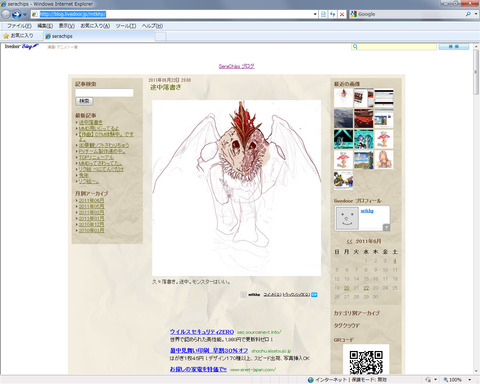Click the Google search box in toolbar
The image size is (480, 384).
point(411,14)
